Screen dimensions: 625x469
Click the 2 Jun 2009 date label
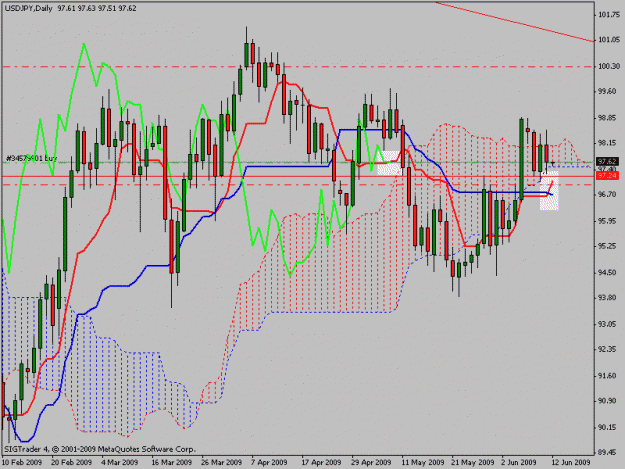click(519, 463)
